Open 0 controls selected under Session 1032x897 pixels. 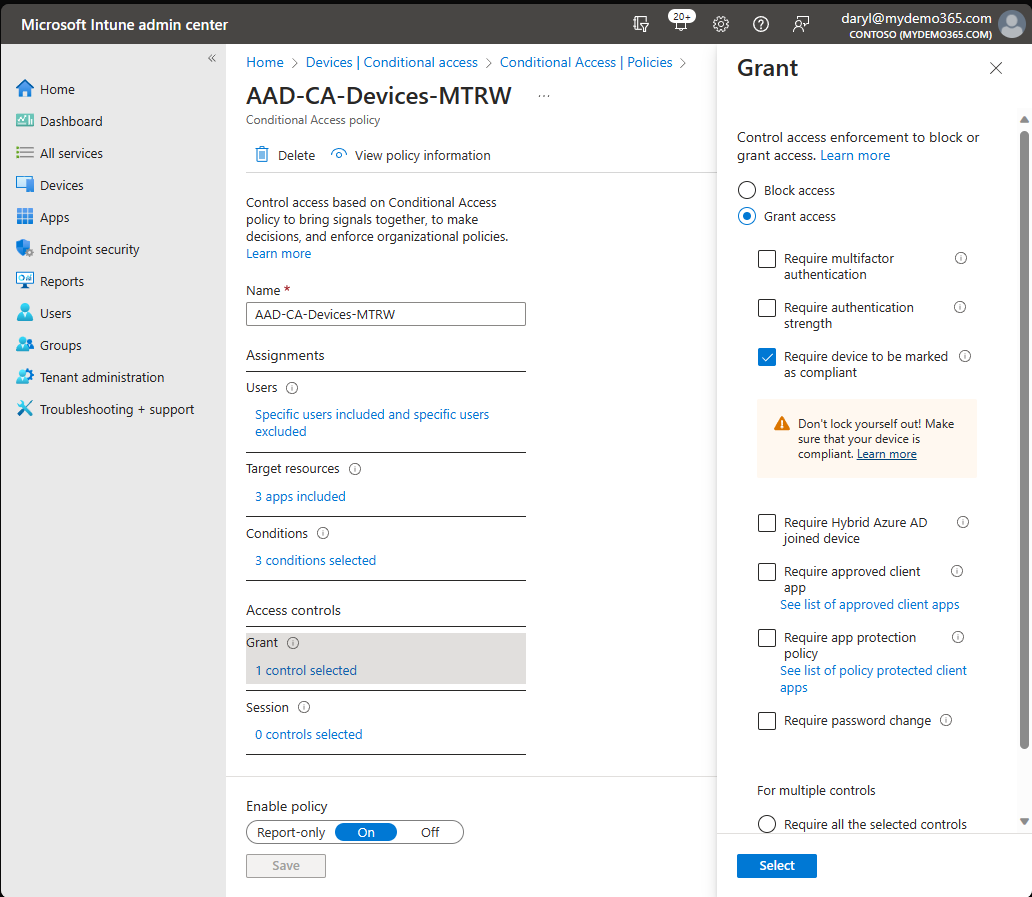(x=309, y=734)
